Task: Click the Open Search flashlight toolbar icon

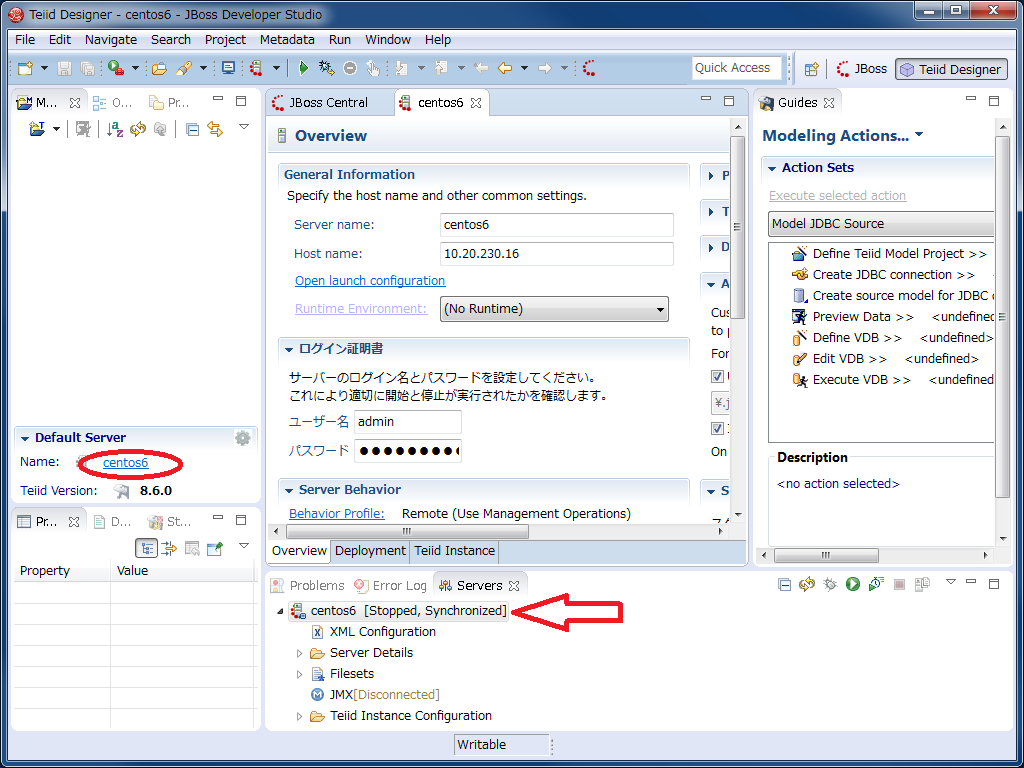Action: coord(184,68)
